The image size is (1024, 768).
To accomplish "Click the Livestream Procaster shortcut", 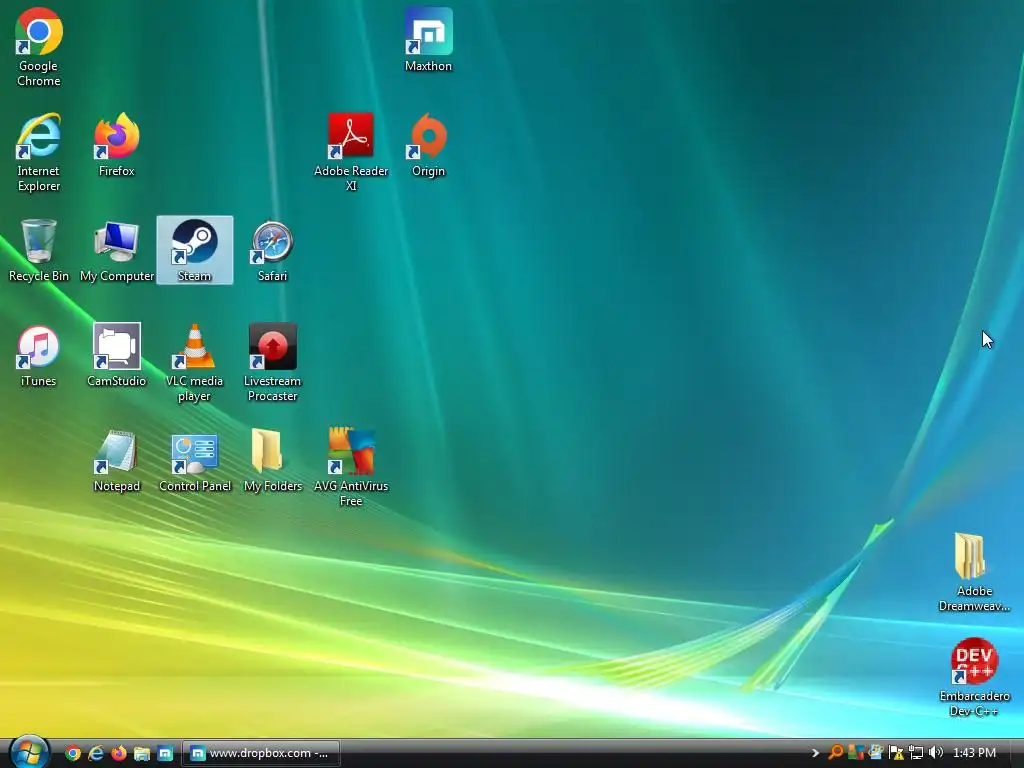I will pos(272,362).
